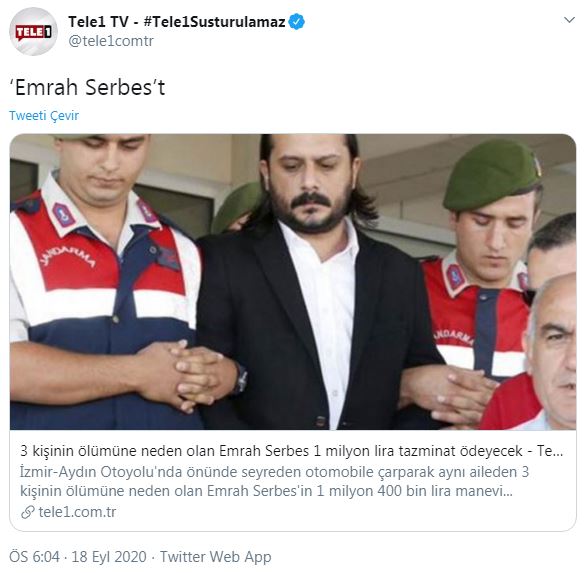Open the article preview photo

coord(293,282)
